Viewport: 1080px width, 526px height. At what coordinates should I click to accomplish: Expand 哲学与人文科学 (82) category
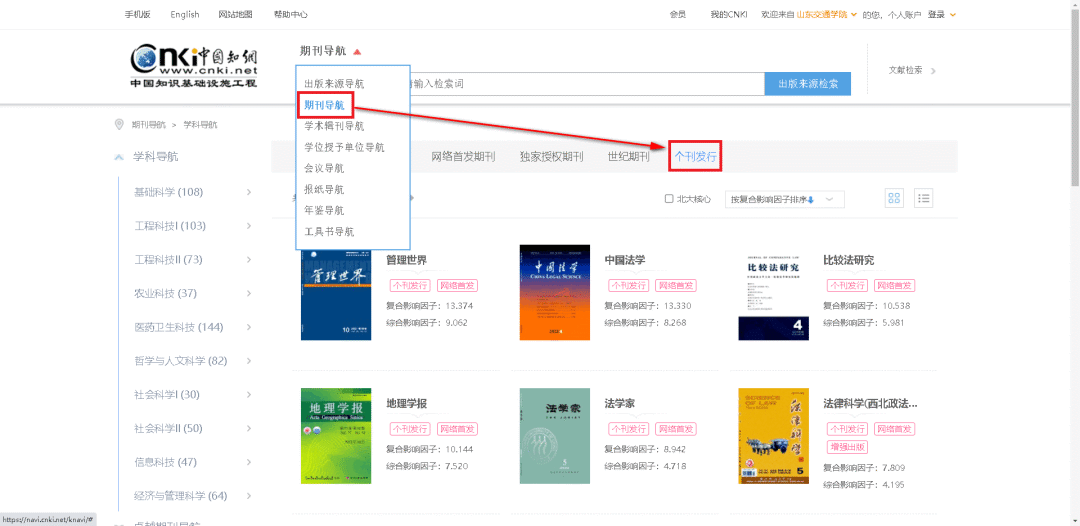tap(249, 361)
